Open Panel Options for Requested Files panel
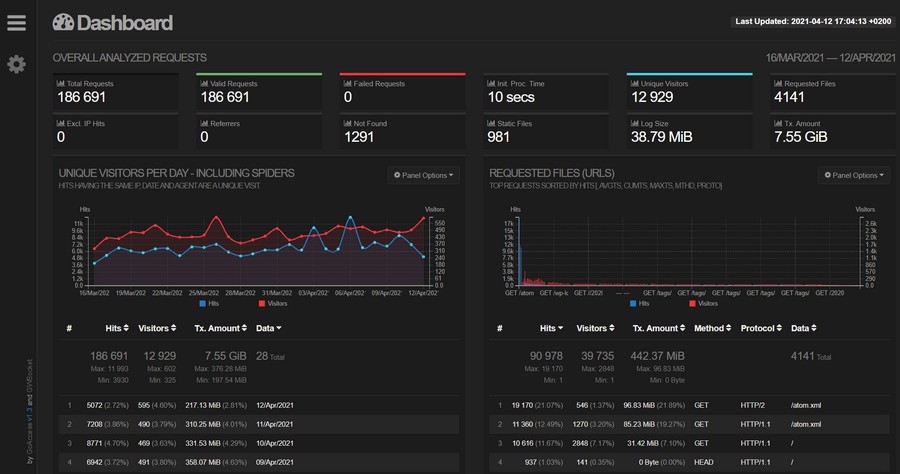The width and height of the screenshot is (900, 474). 854,175
